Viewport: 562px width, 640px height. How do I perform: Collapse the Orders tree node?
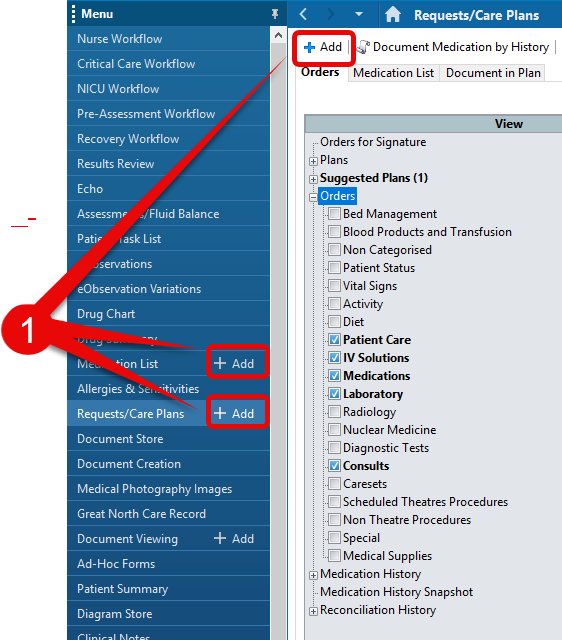pyautogui.click(x=313, y=197)
